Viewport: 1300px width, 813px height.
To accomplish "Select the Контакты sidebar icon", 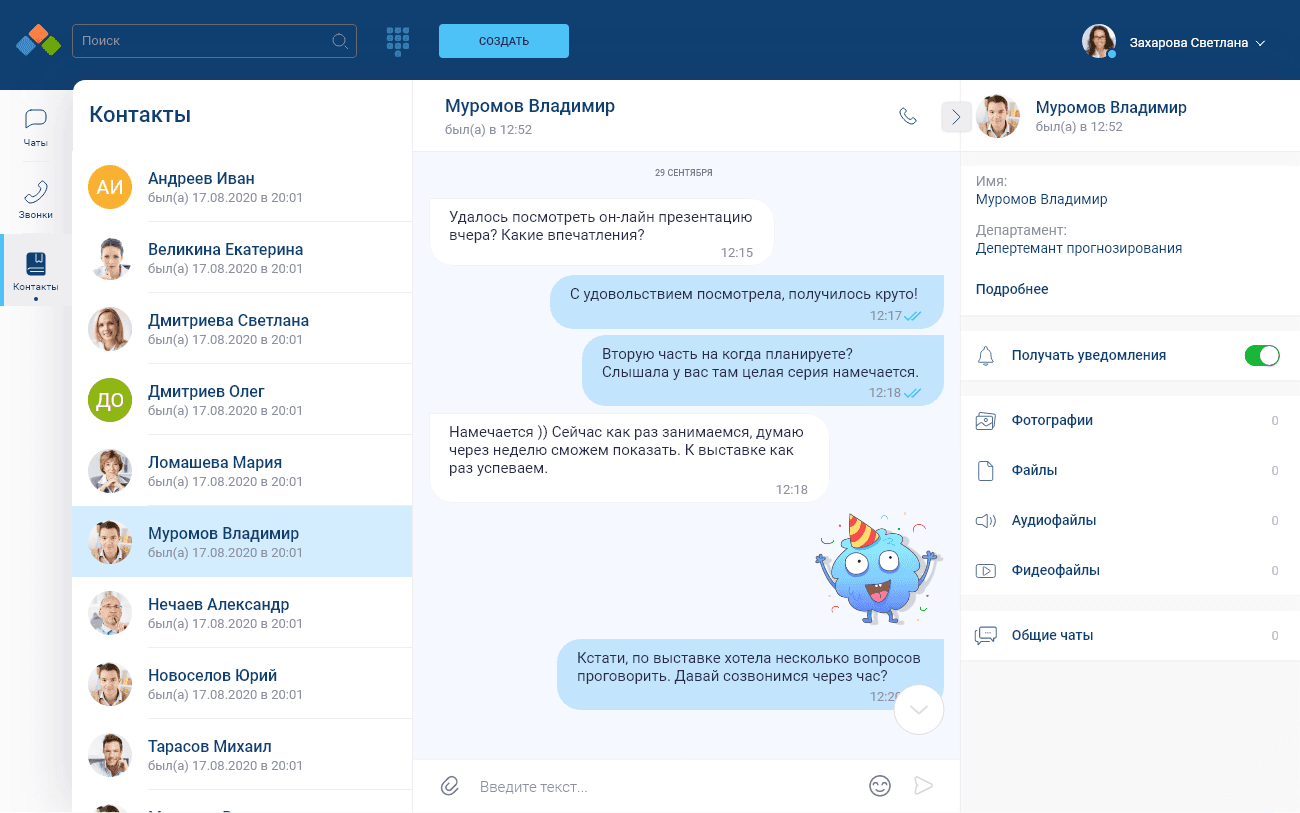I will tap(35, 270).
